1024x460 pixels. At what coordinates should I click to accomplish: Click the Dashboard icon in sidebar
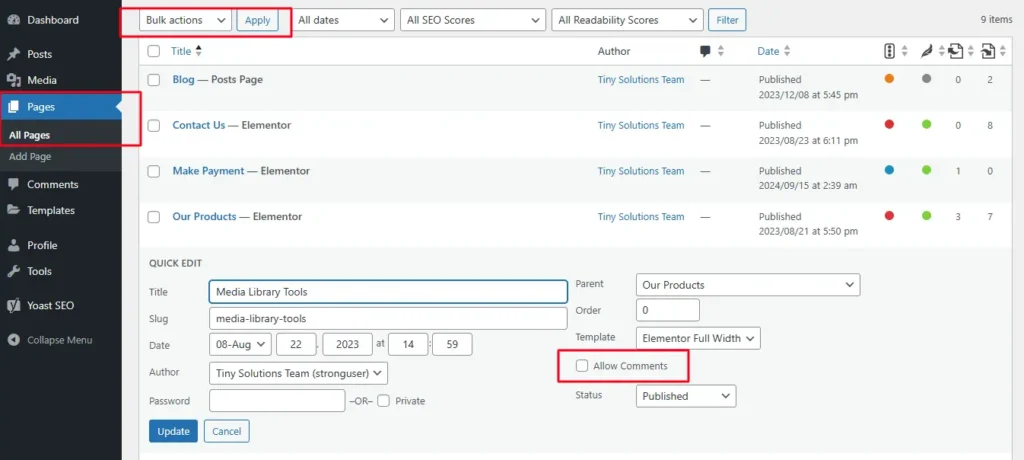14,20
